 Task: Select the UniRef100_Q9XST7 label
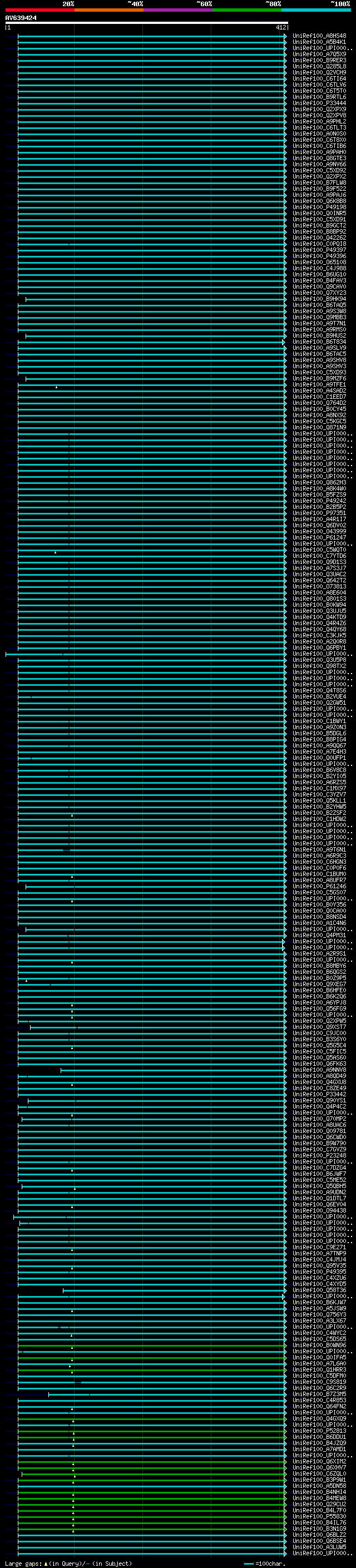319,1027
